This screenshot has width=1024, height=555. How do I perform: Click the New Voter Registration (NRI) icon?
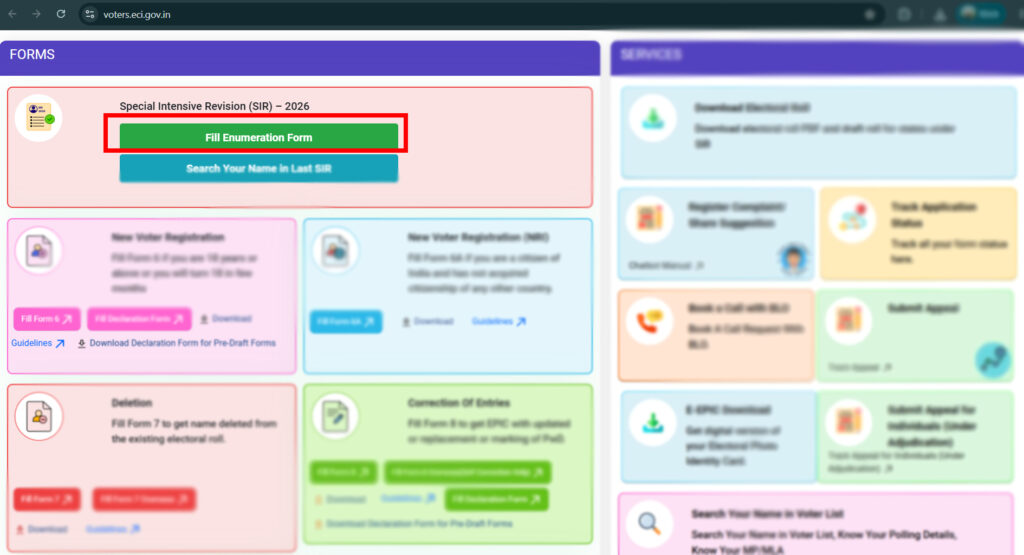coord(335,250)
